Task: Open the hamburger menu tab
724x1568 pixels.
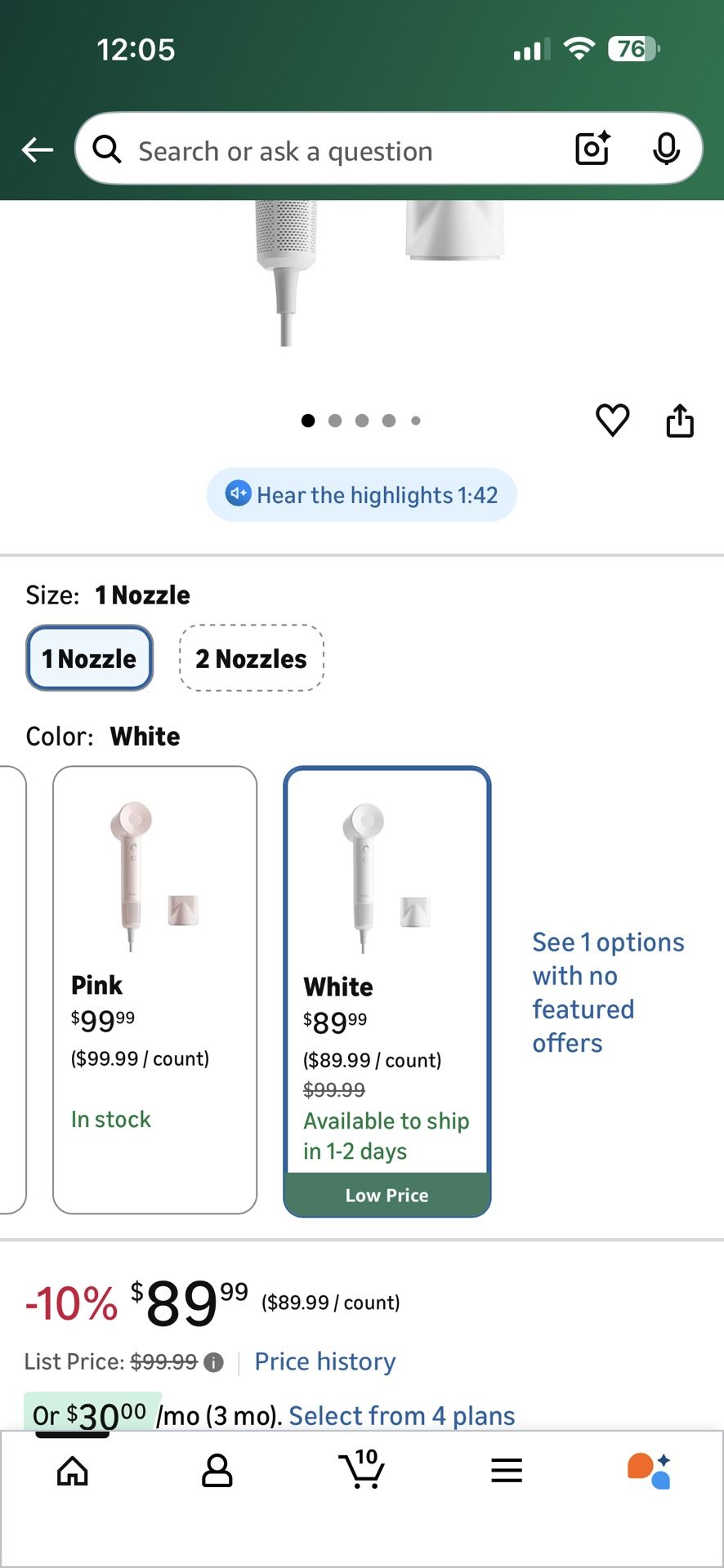Action: click(507, 1471)
